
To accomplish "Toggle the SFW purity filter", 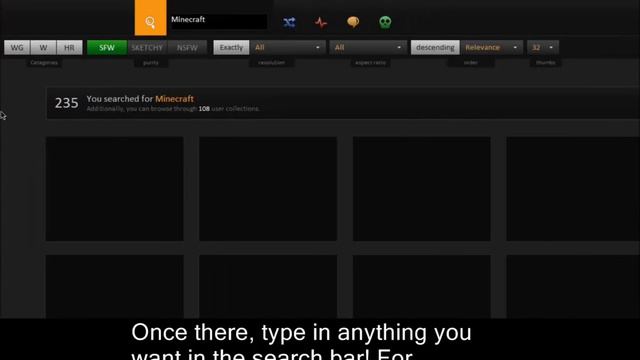I will click(107, 47).
